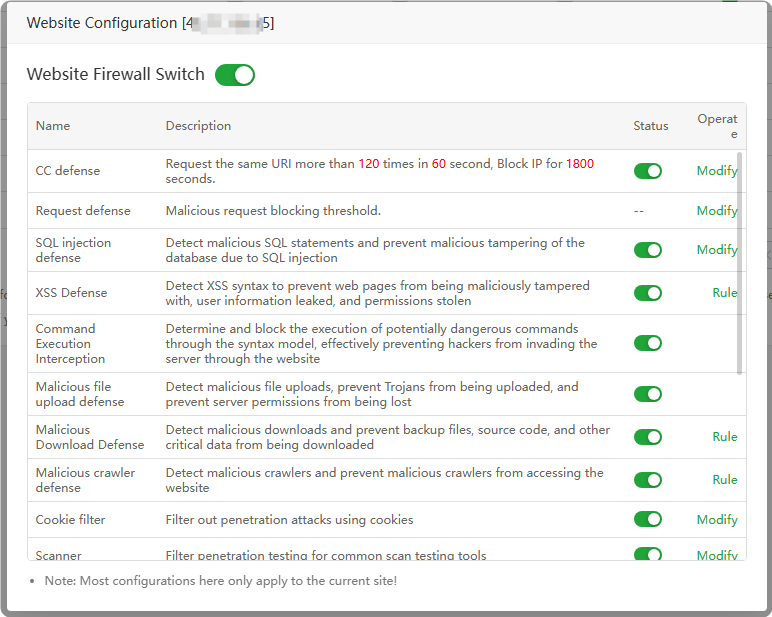Screen dimensions: 772x617
Task: Disable the CC defense status toggle
Action: 648,171
